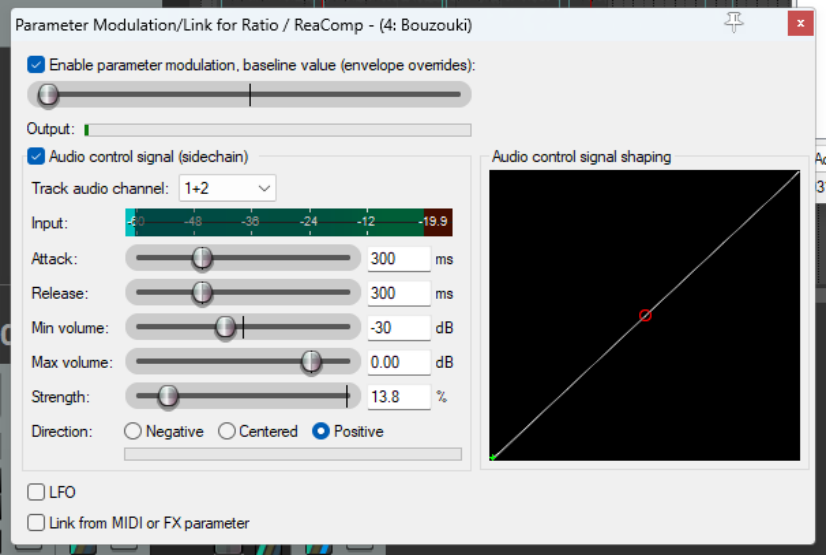Image resolution: width=826 pixels, height=555 pixels.
Task: Click the Min volume dB field
Action: (399, 328)
